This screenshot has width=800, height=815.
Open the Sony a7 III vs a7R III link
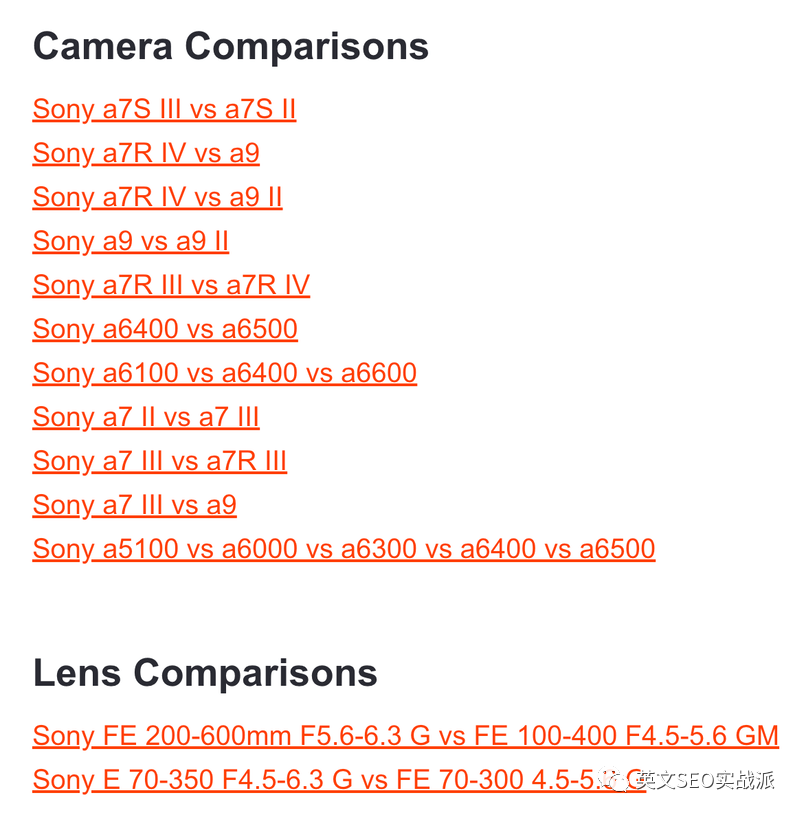pos(160,461)
